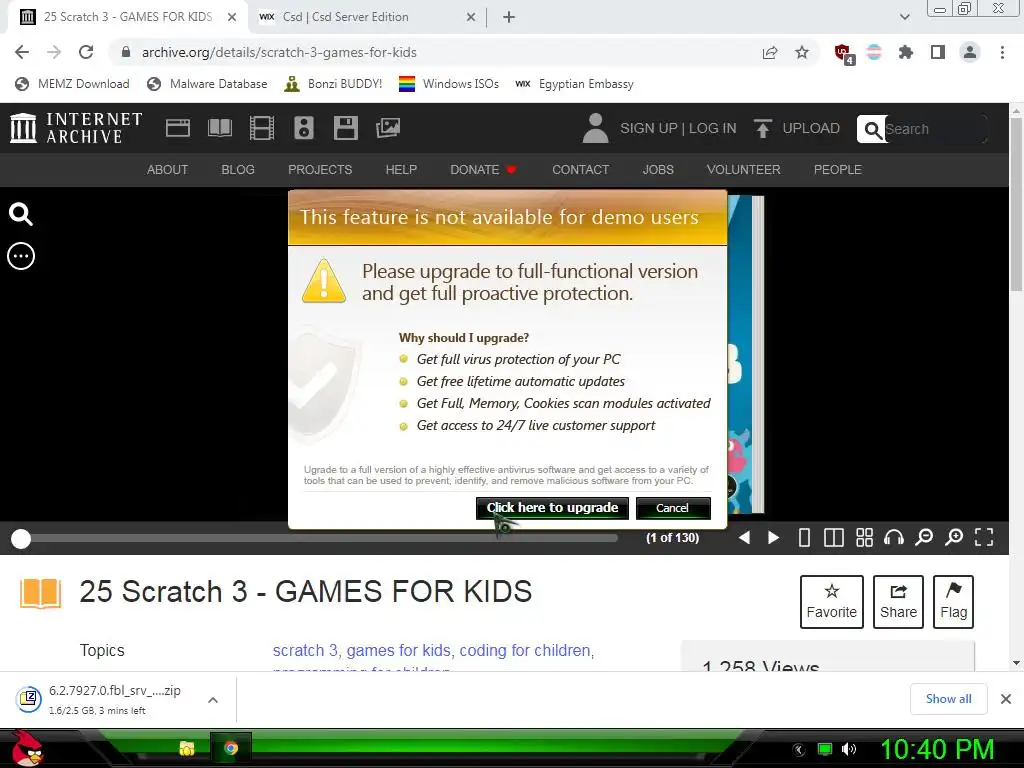
Task: Reload the current page
Action: coord(86,52)
